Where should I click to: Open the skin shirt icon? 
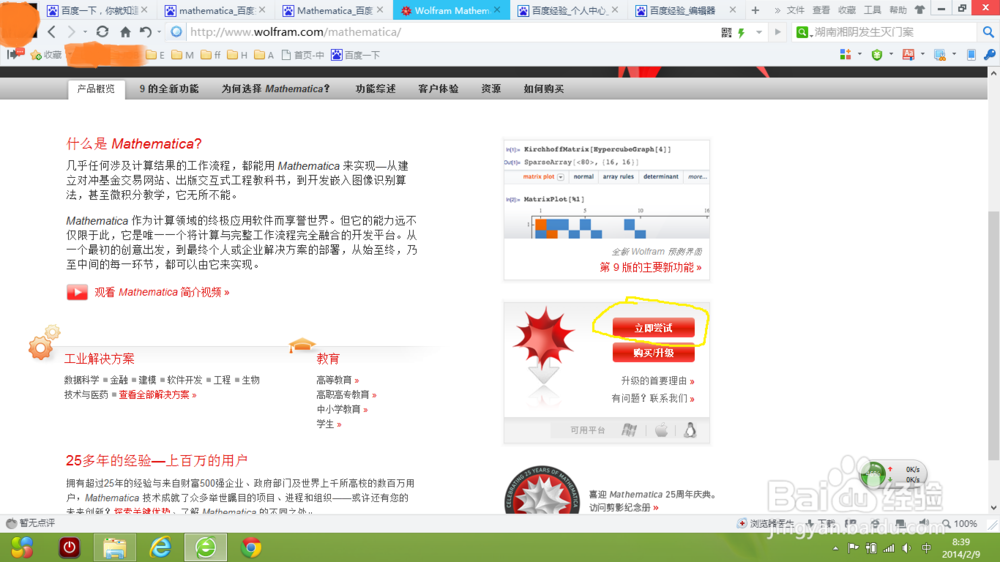pos(919,10)
